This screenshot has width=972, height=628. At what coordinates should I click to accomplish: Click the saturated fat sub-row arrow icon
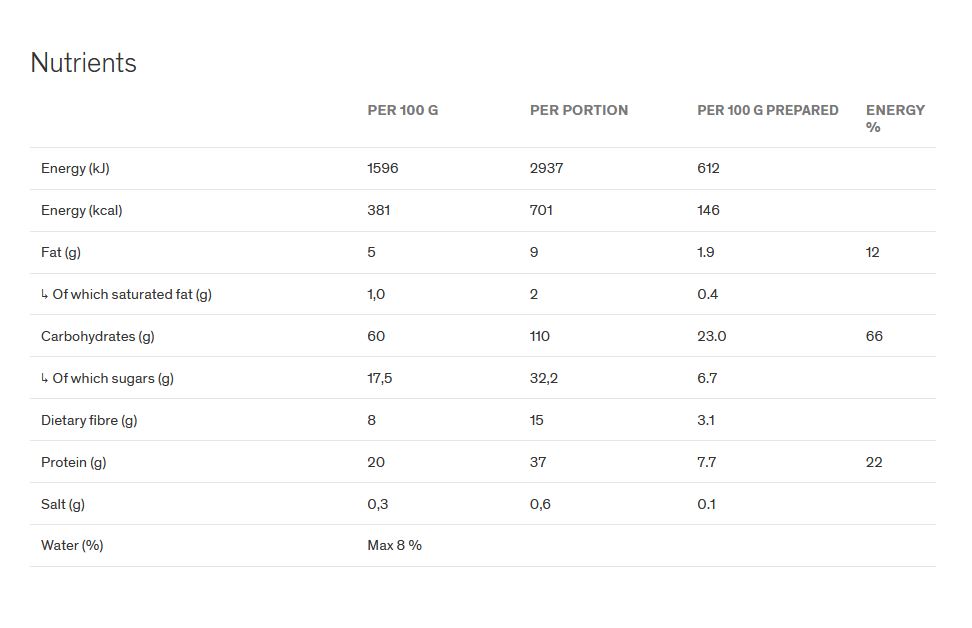pos(45,294)
